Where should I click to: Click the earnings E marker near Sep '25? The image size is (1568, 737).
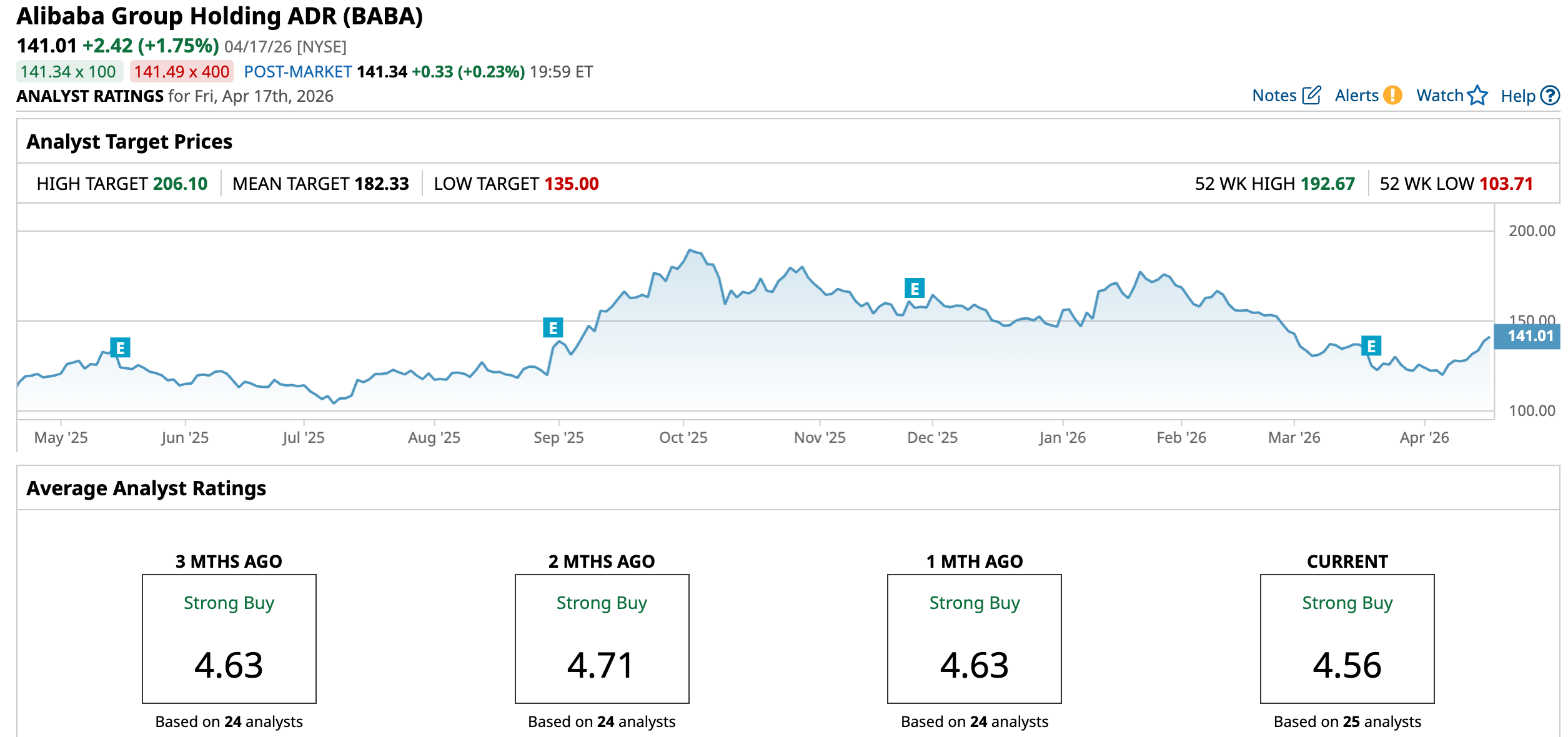[x=553, y=327]
